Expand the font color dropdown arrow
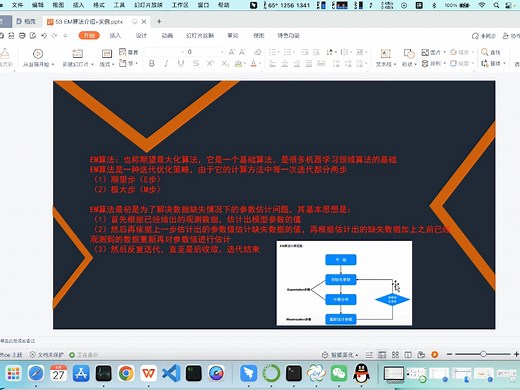Screen dimensions: 520x390 tap(260, 63)
